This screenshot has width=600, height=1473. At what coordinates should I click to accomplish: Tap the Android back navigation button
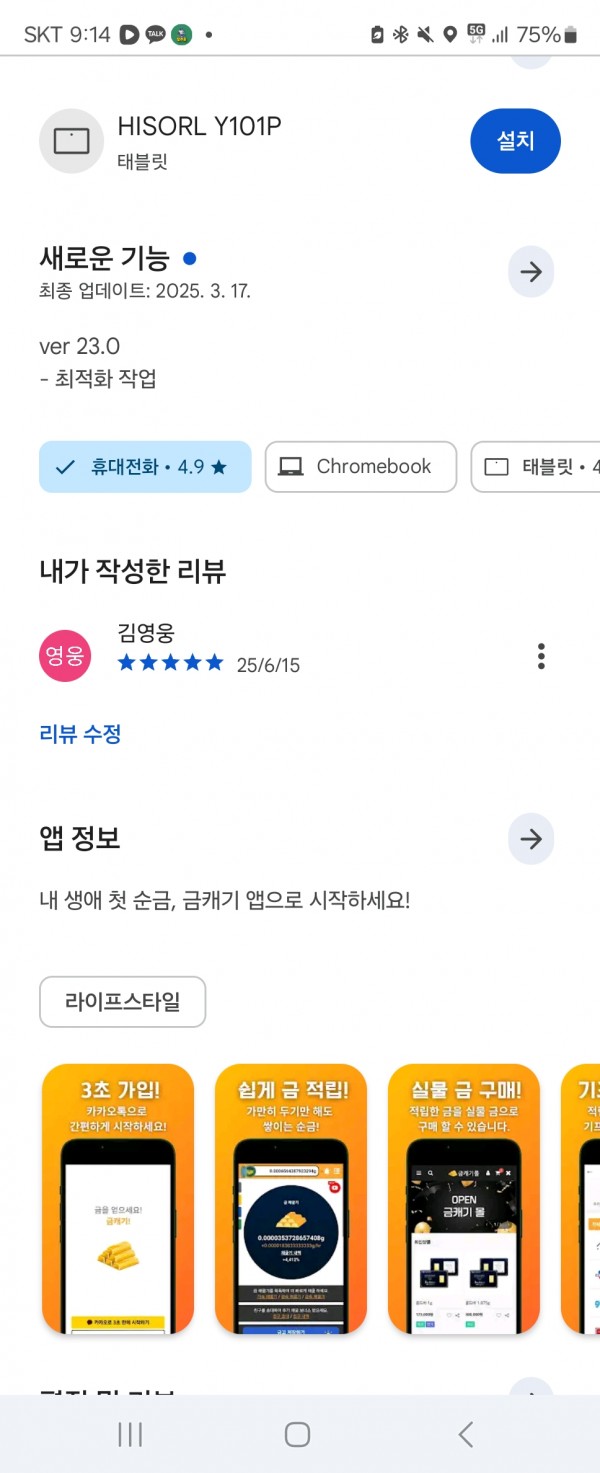tap(465, 1435)
